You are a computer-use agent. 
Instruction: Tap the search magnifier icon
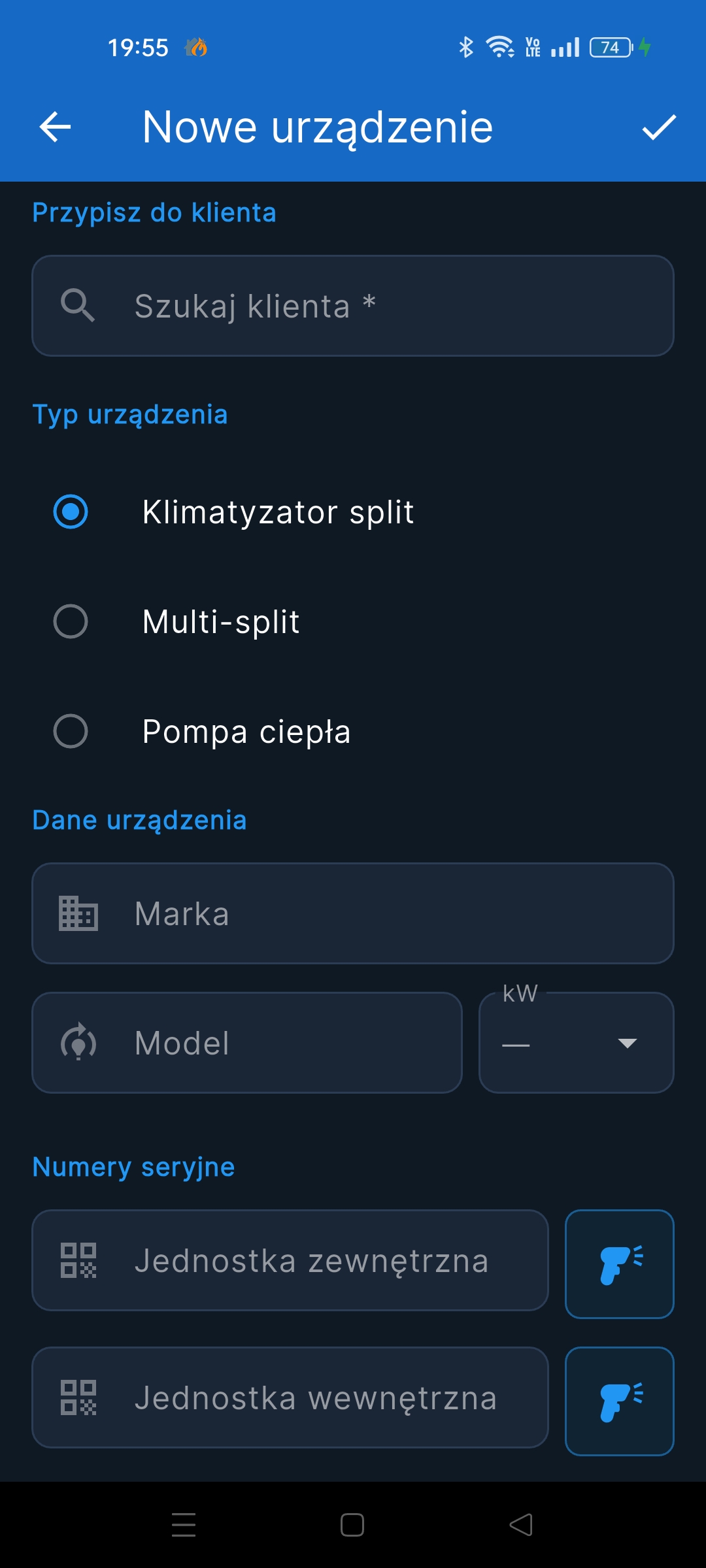78,305
